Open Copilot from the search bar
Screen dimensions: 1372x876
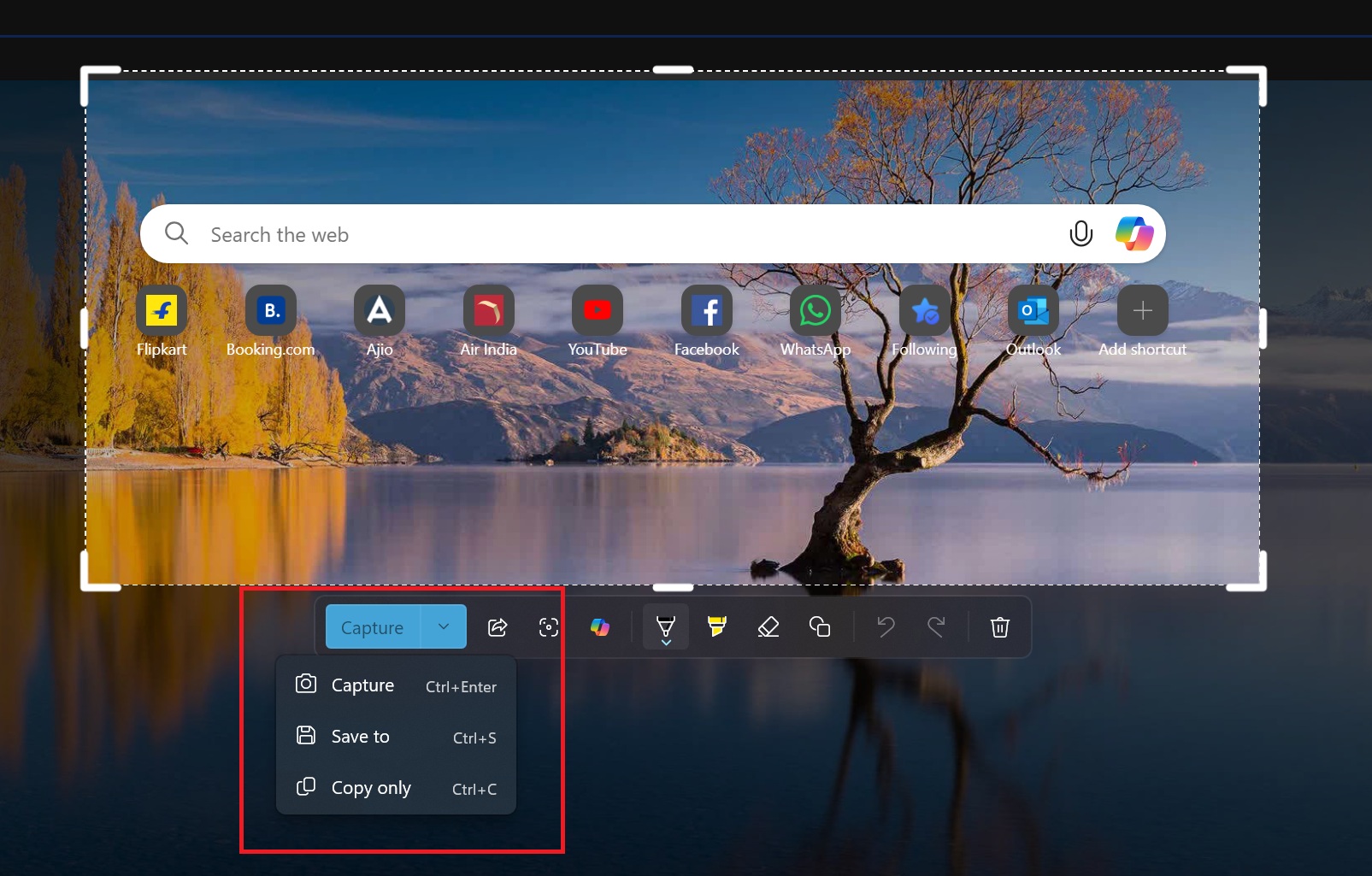[1134, 233]
